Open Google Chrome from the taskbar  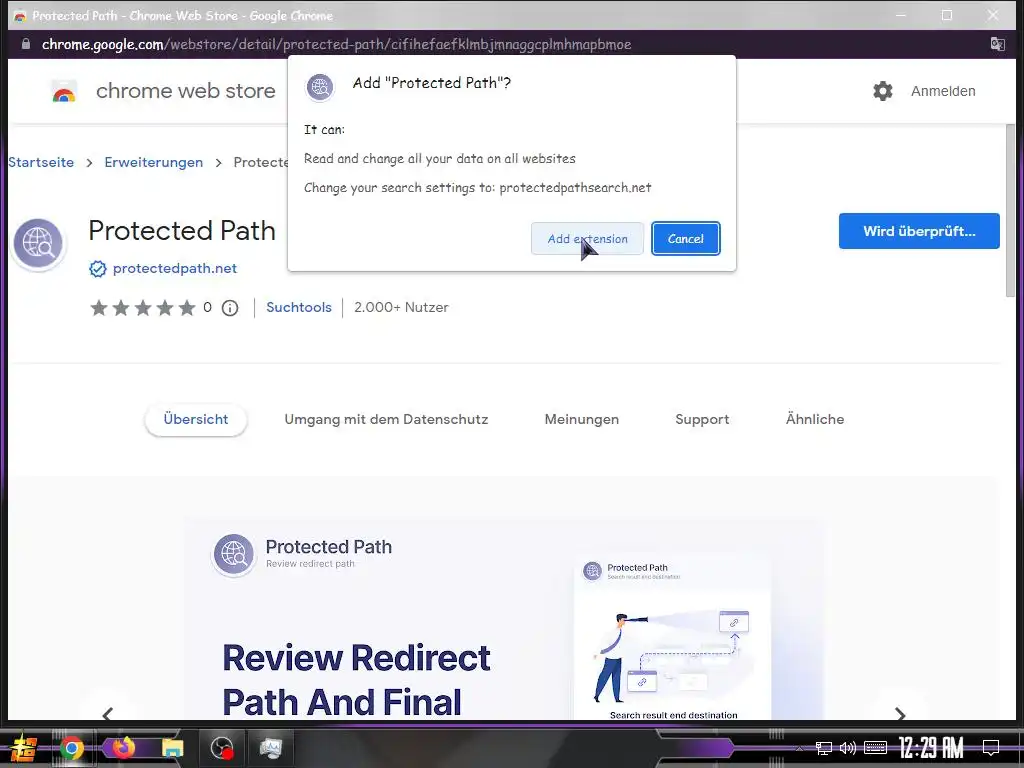(71, 748)
